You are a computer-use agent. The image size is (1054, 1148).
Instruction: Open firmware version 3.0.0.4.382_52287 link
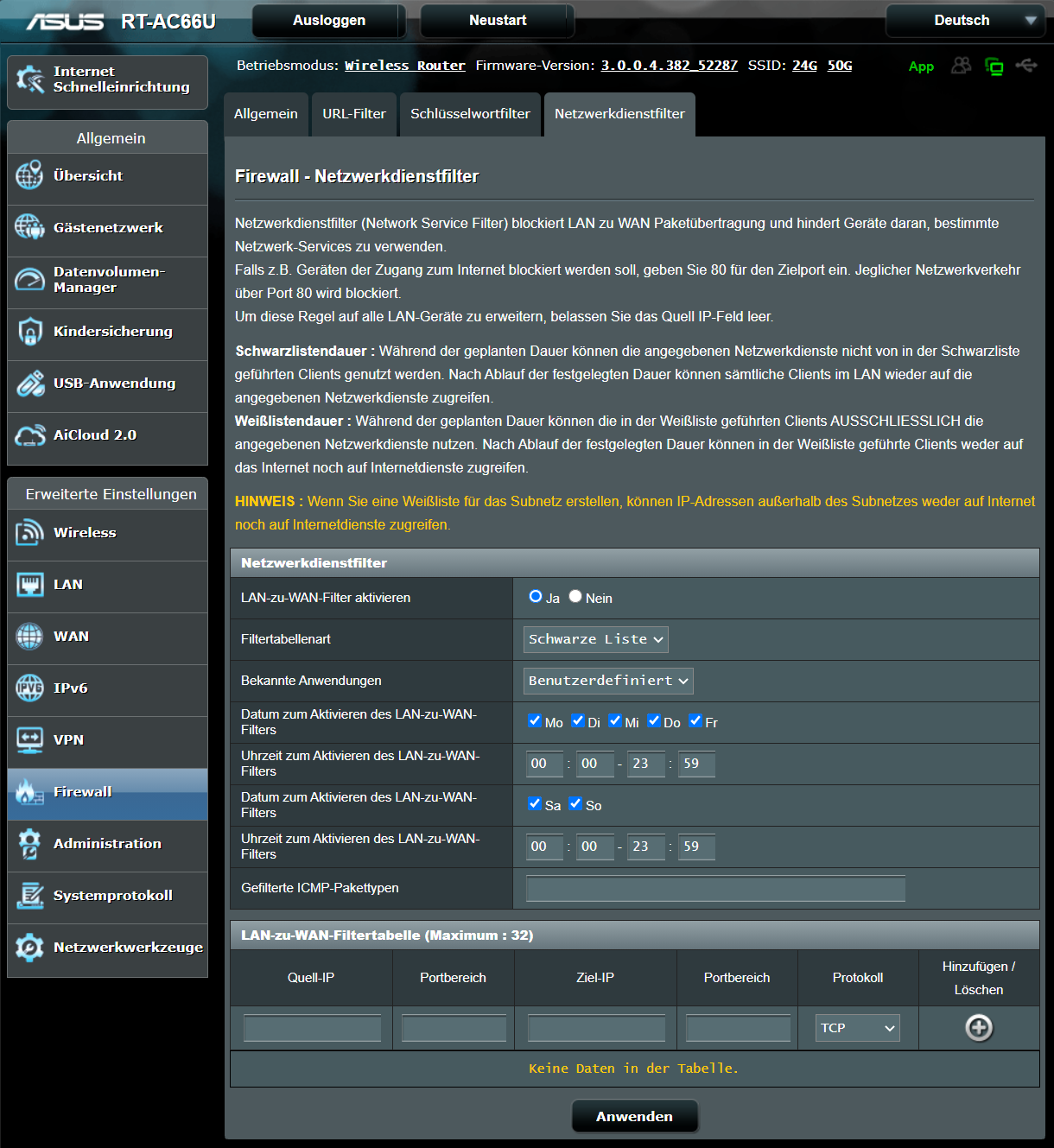[670, 66]
